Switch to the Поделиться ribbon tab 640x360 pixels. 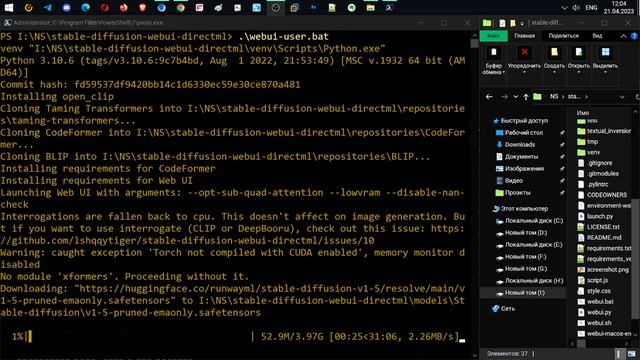(563, 36)
